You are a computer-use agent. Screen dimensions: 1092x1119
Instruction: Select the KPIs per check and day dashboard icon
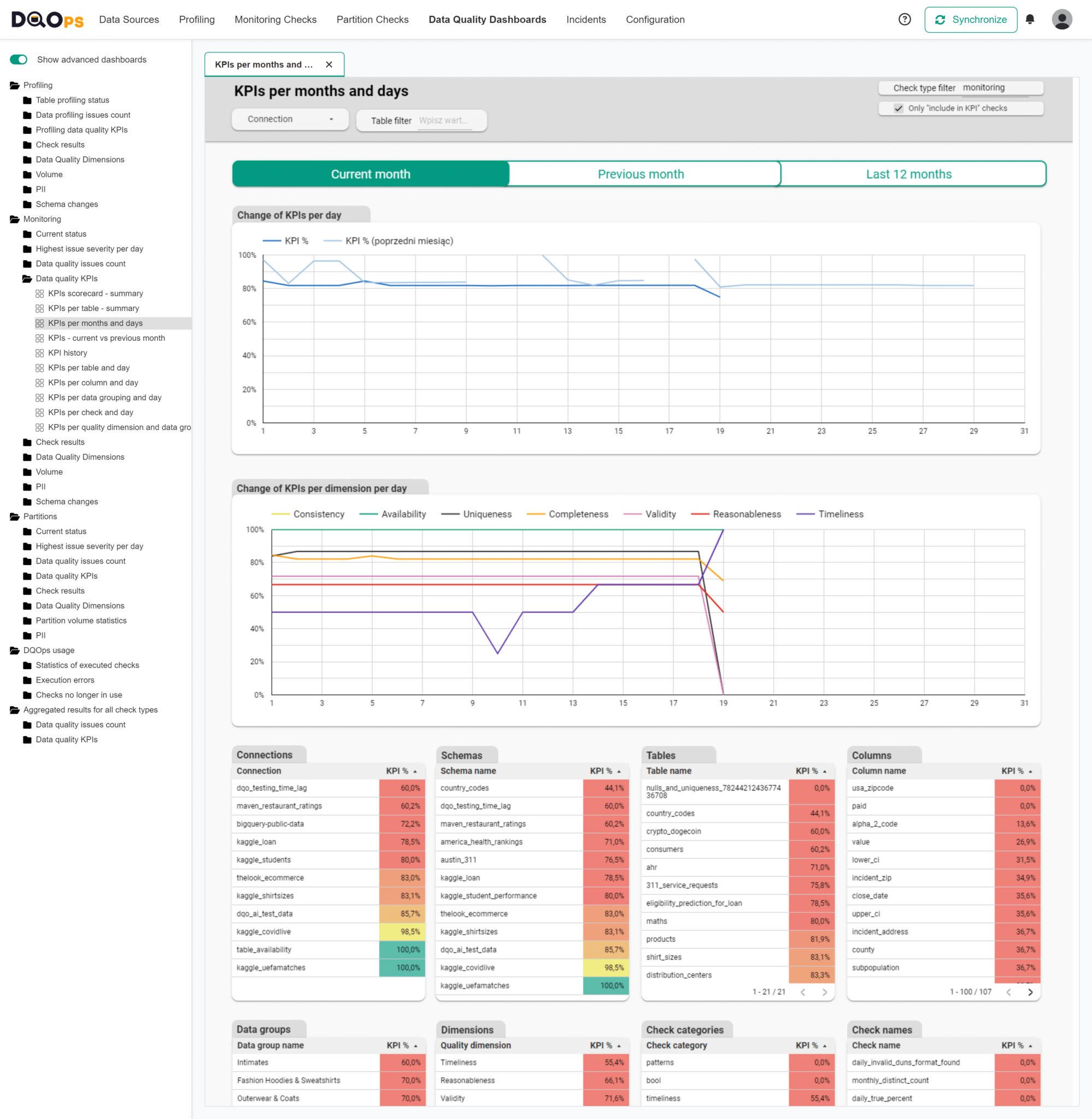[40, 412]
